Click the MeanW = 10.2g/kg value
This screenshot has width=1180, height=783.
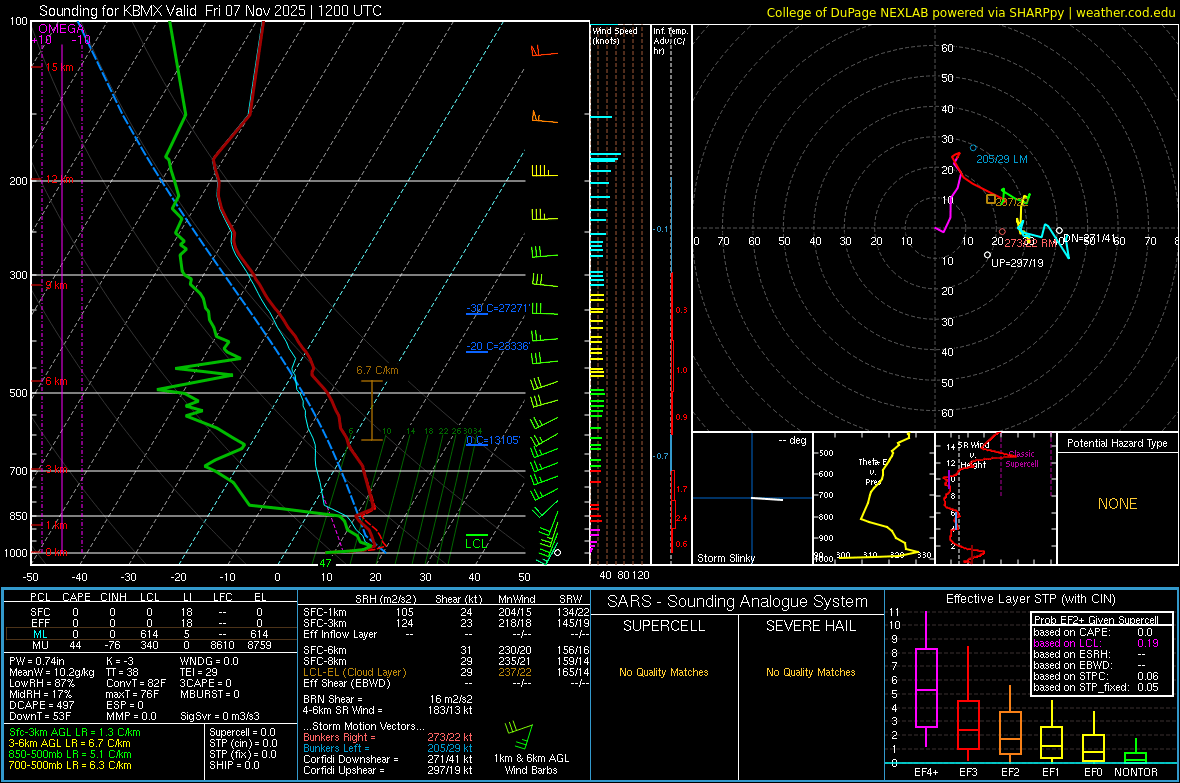[51, 672]
